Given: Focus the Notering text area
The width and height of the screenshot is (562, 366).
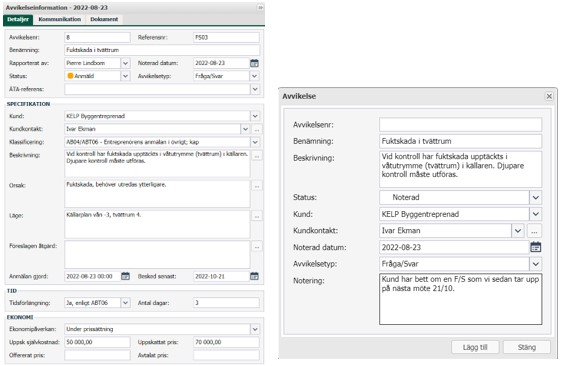Looking at the screenshot, I should pos(461,299).
